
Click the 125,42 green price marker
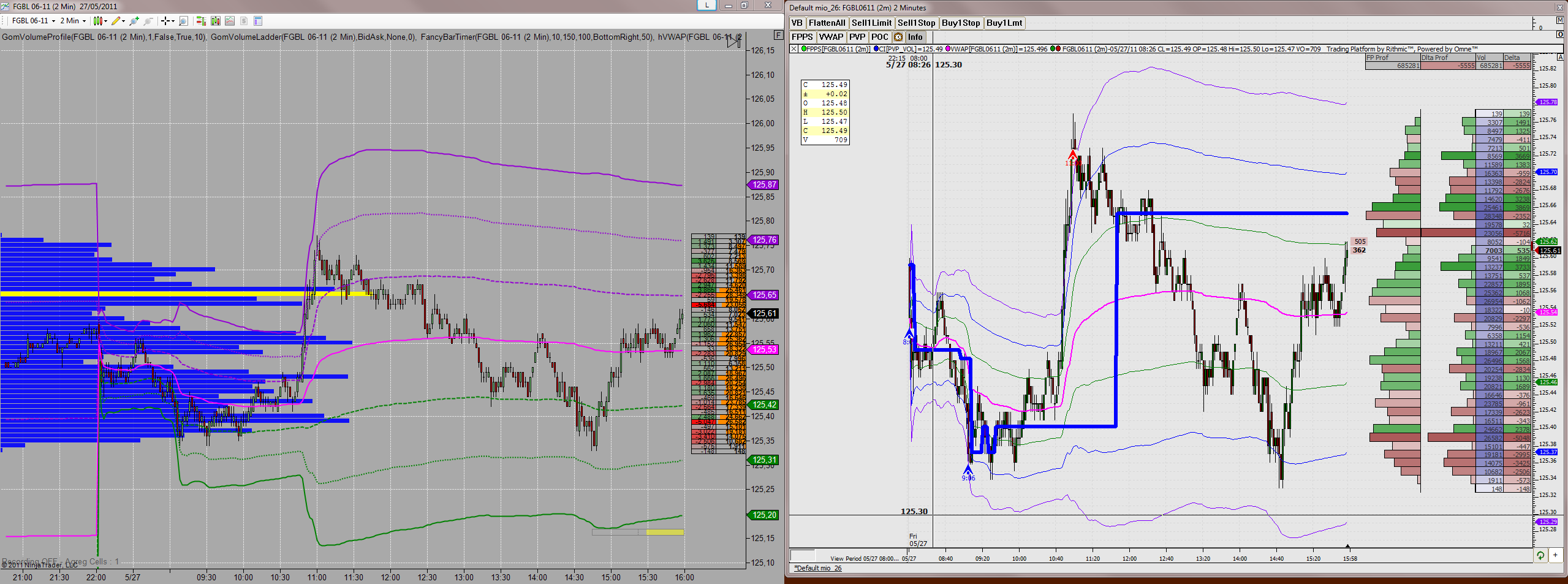(763, 404)
